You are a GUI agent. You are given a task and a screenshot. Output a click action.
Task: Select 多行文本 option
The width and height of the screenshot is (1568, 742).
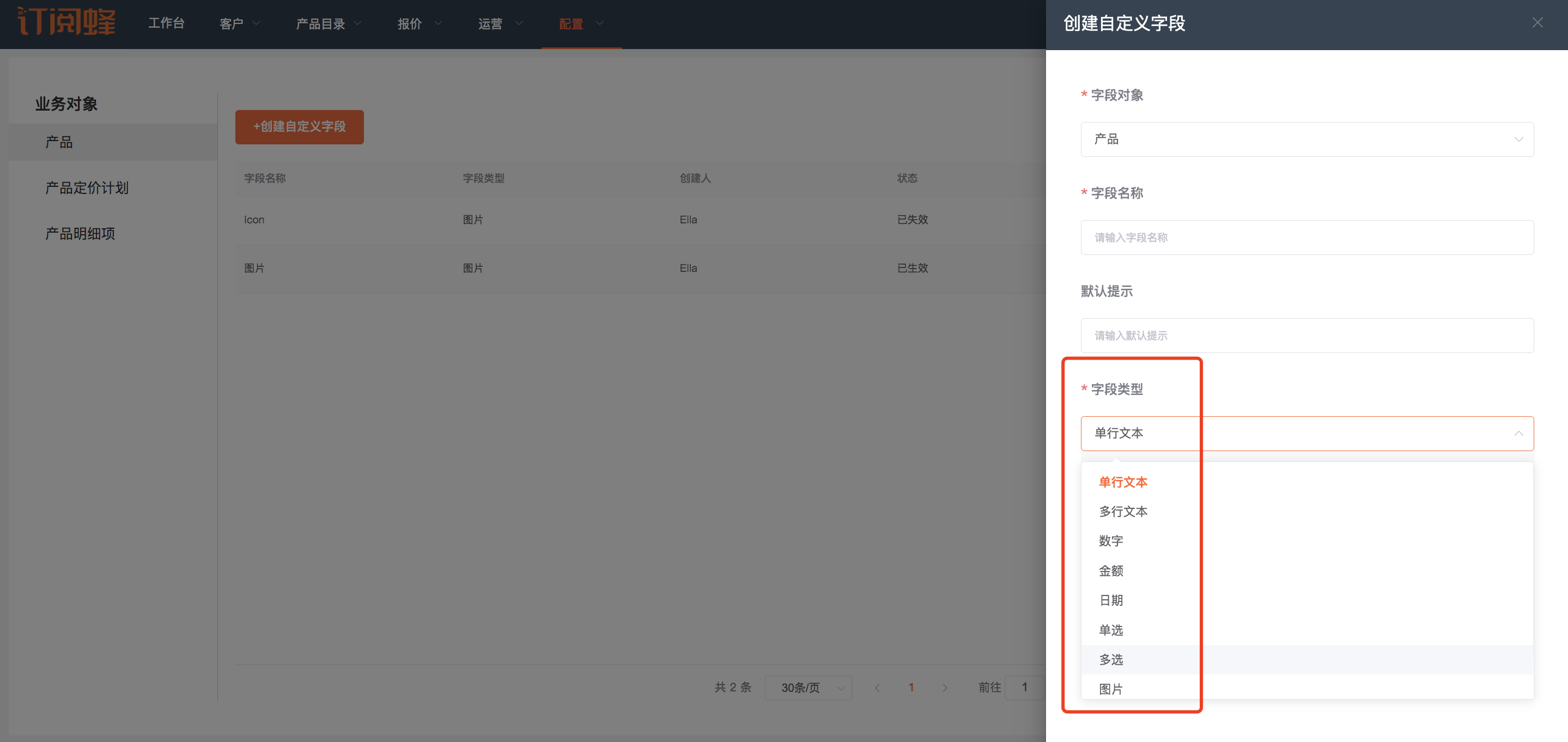pos(1123,512)
